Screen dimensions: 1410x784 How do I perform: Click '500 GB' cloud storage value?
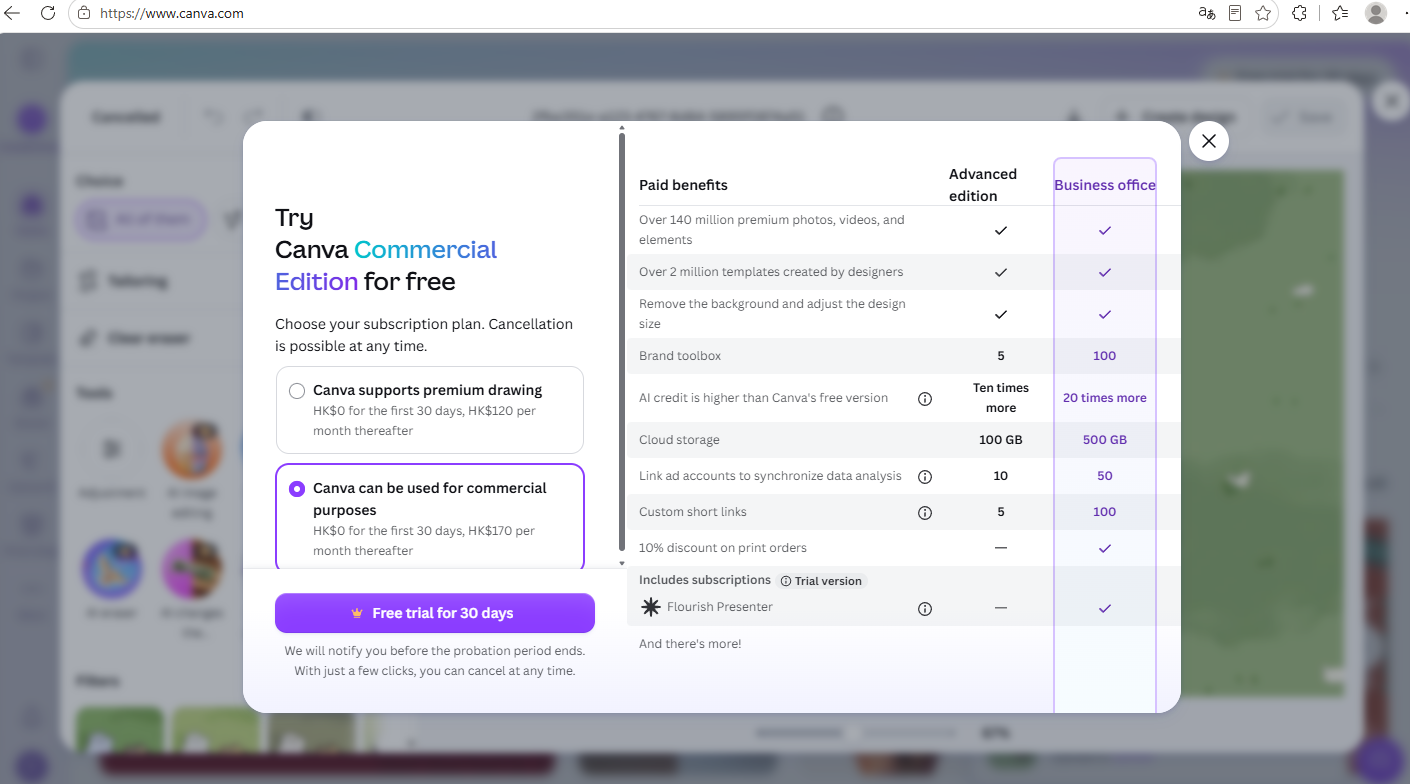[1105, 440]
